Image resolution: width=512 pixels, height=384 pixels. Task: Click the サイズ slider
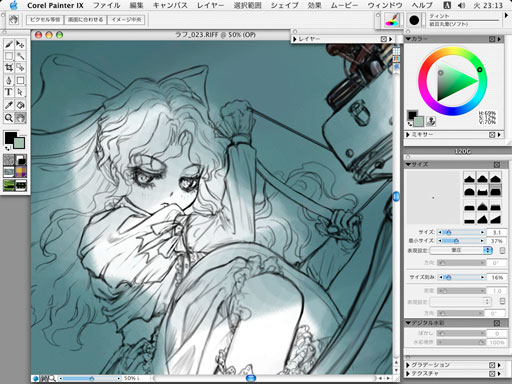[461, 232]
